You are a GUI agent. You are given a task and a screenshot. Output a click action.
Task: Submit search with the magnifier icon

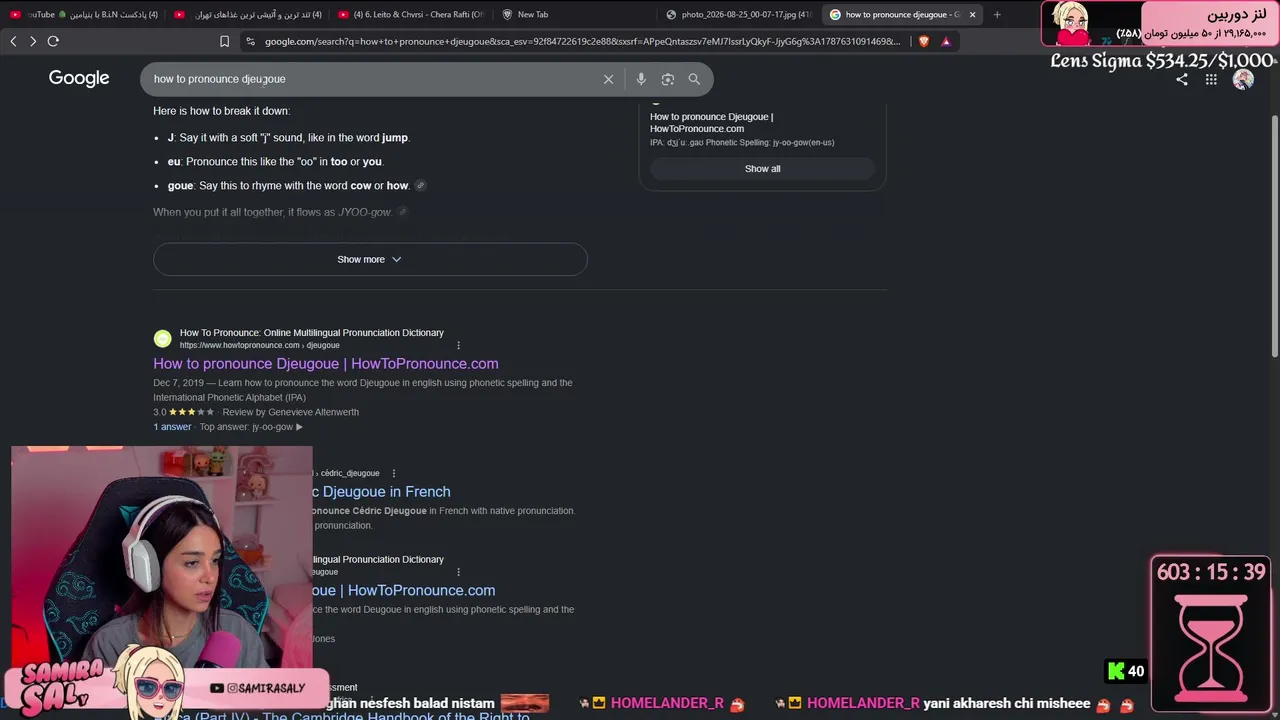click(694, 79)
